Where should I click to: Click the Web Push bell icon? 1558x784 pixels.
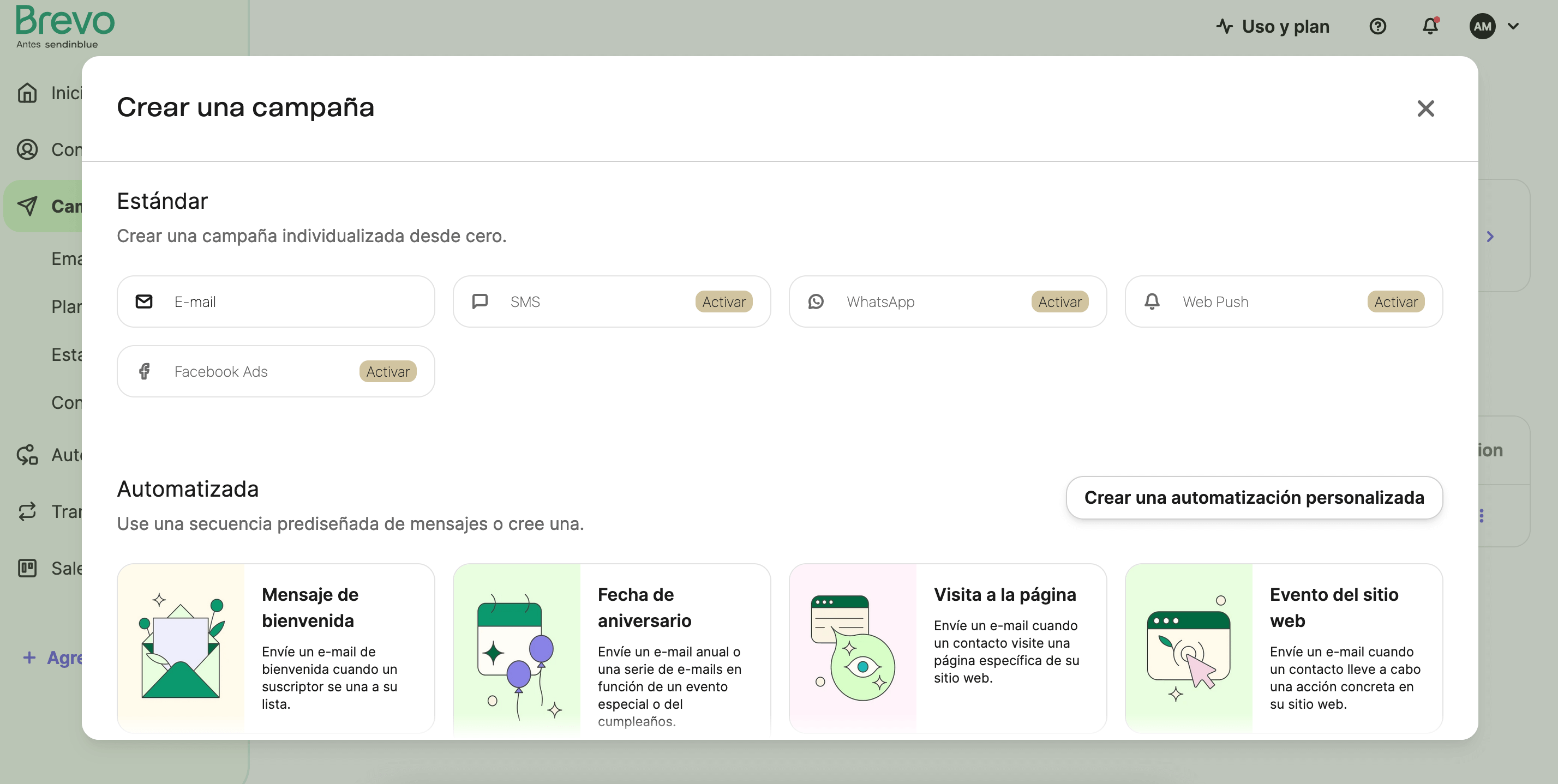point(1152,301)
